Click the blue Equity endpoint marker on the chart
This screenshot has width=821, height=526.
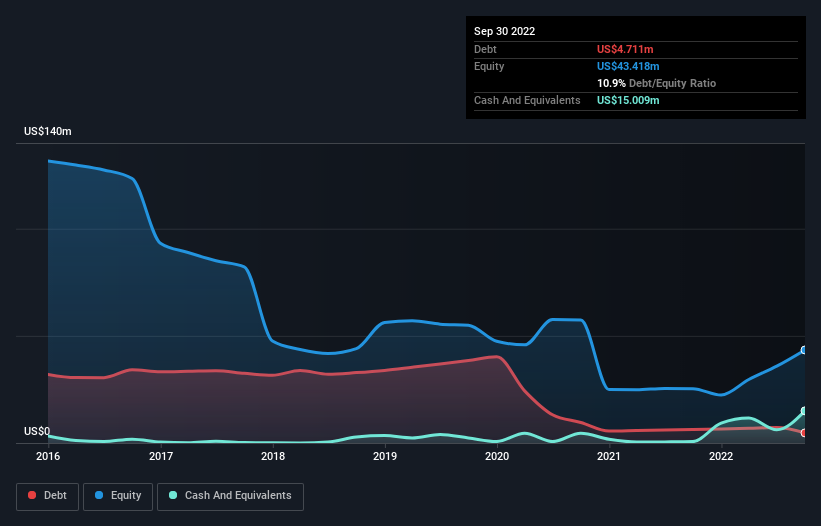[x=804, y=350]
